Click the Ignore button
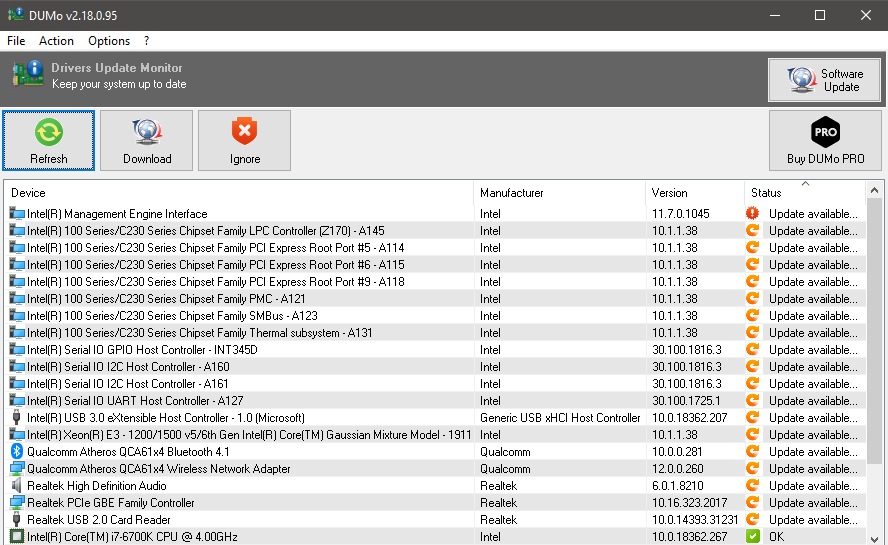 pos(245,140)
